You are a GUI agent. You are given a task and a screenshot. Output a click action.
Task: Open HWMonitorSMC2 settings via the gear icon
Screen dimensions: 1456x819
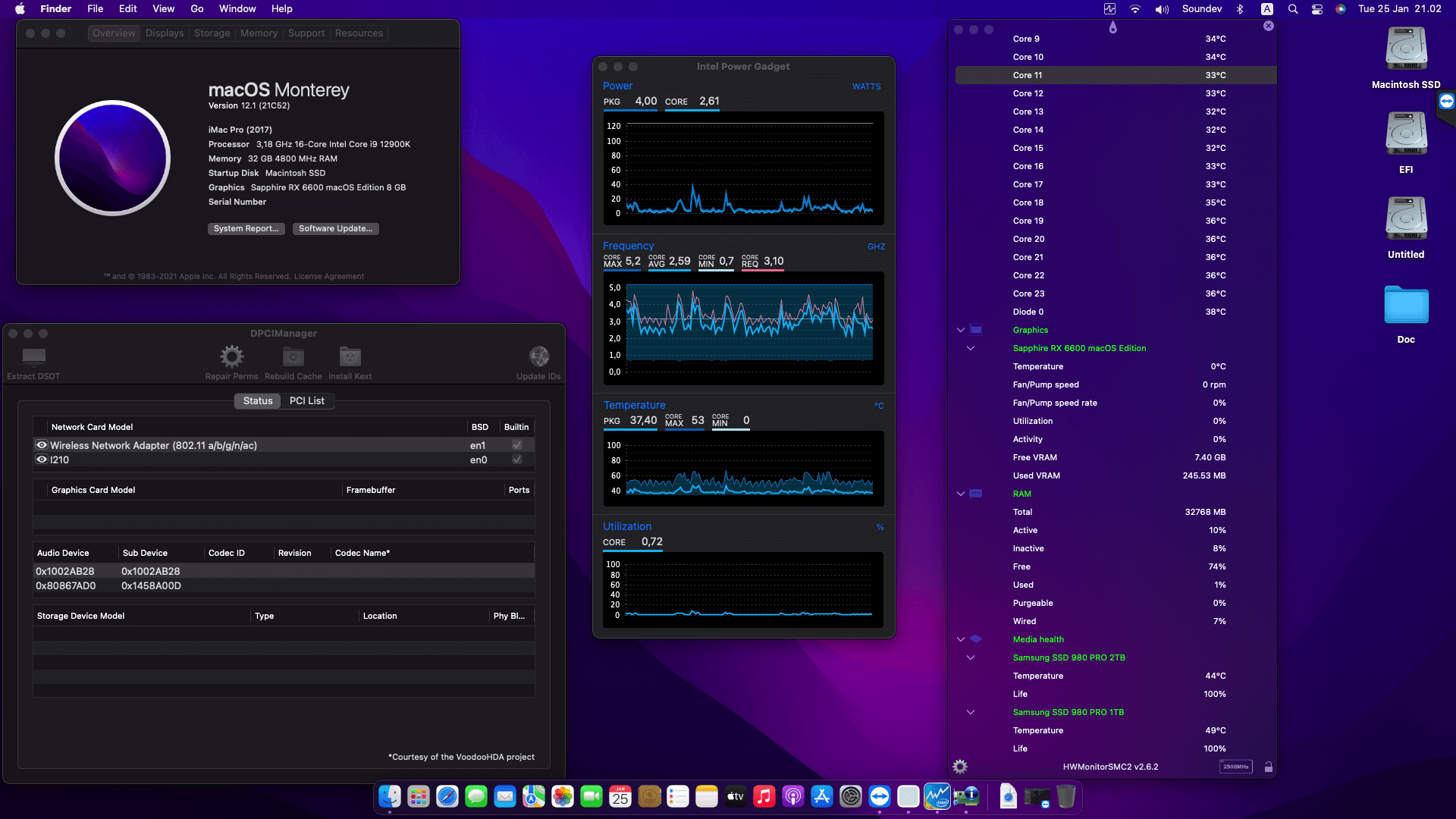click(959, 767)
